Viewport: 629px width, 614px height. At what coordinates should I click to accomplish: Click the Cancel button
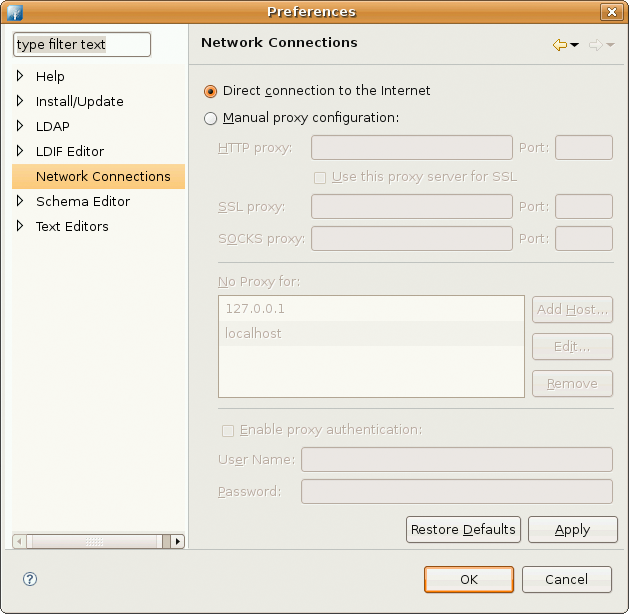click(566, 579)
